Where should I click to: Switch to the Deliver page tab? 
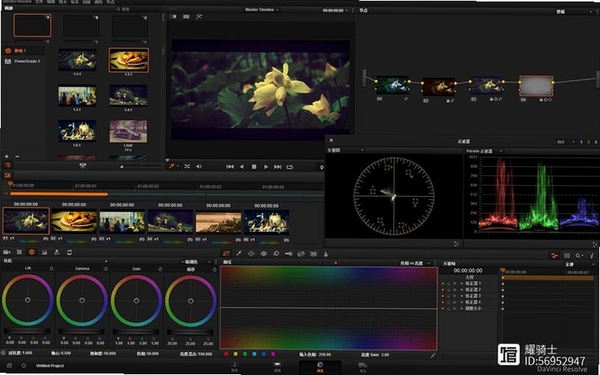point(362,367)
